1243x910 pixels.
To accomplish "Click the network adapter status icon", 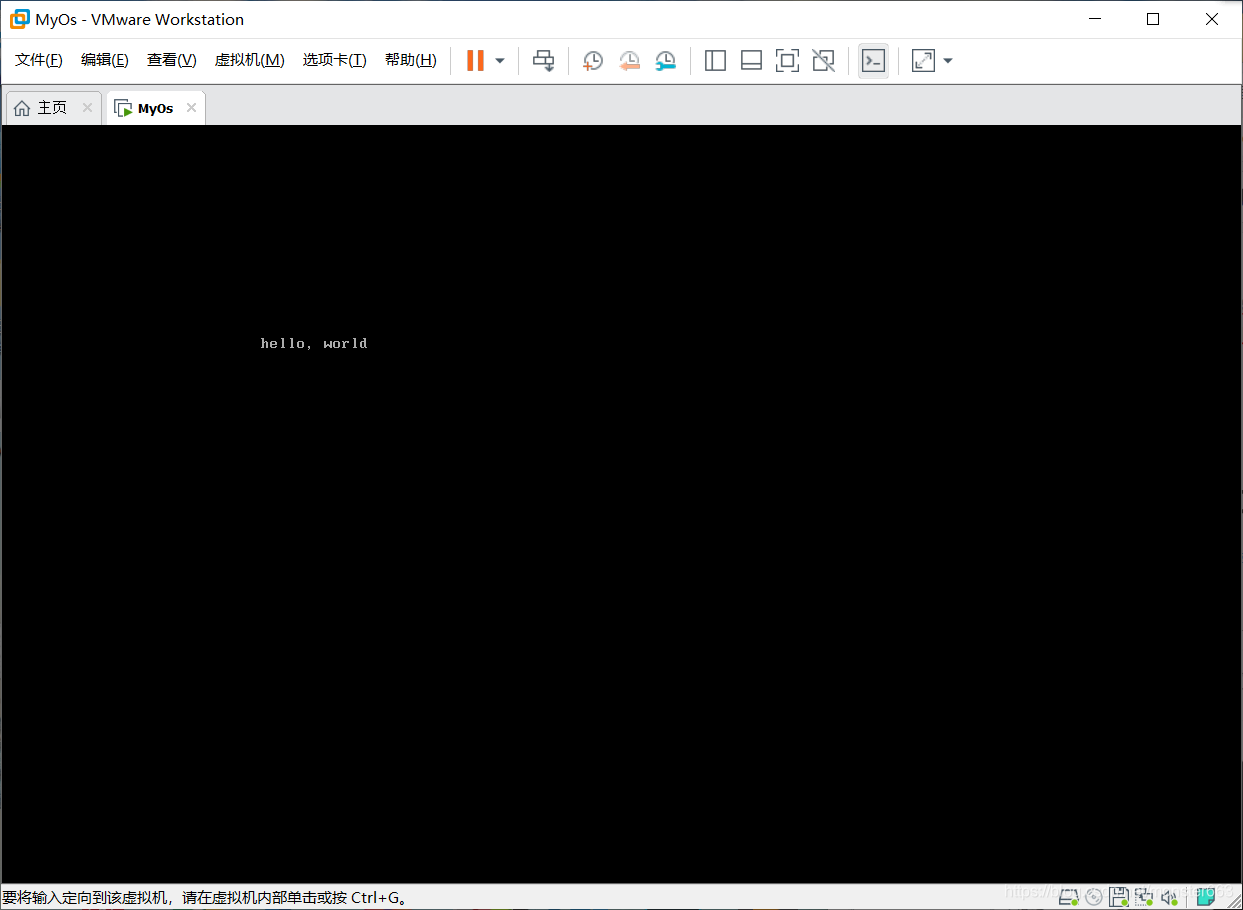I will 1143,896.
